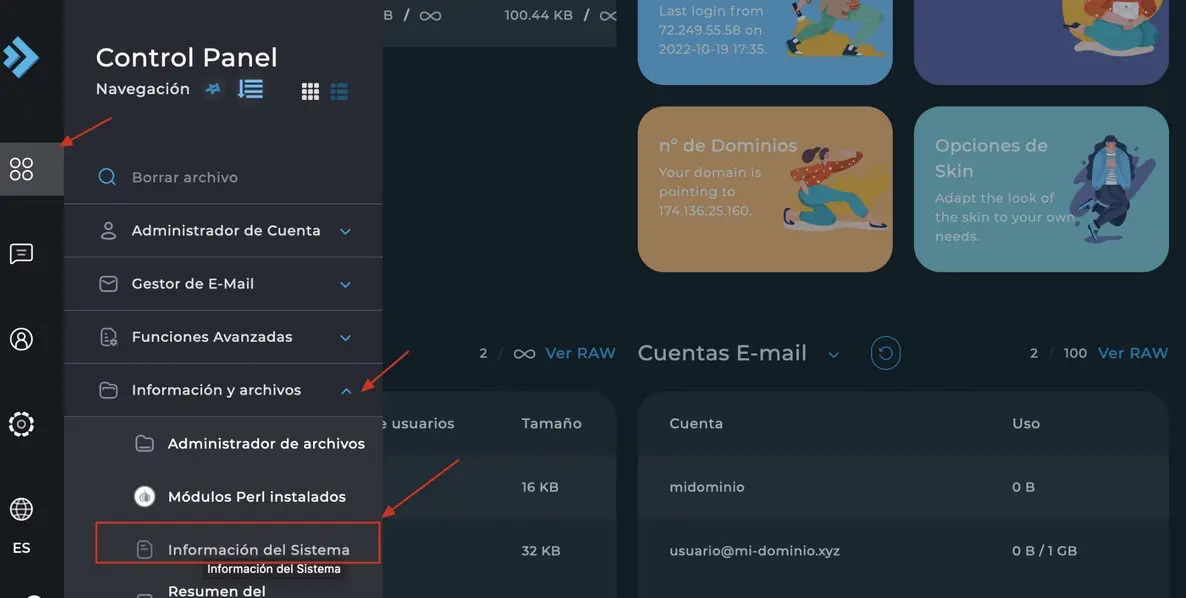Refresh the Cuentas E-mail list

pyautogui.click(x=886, y=353)
